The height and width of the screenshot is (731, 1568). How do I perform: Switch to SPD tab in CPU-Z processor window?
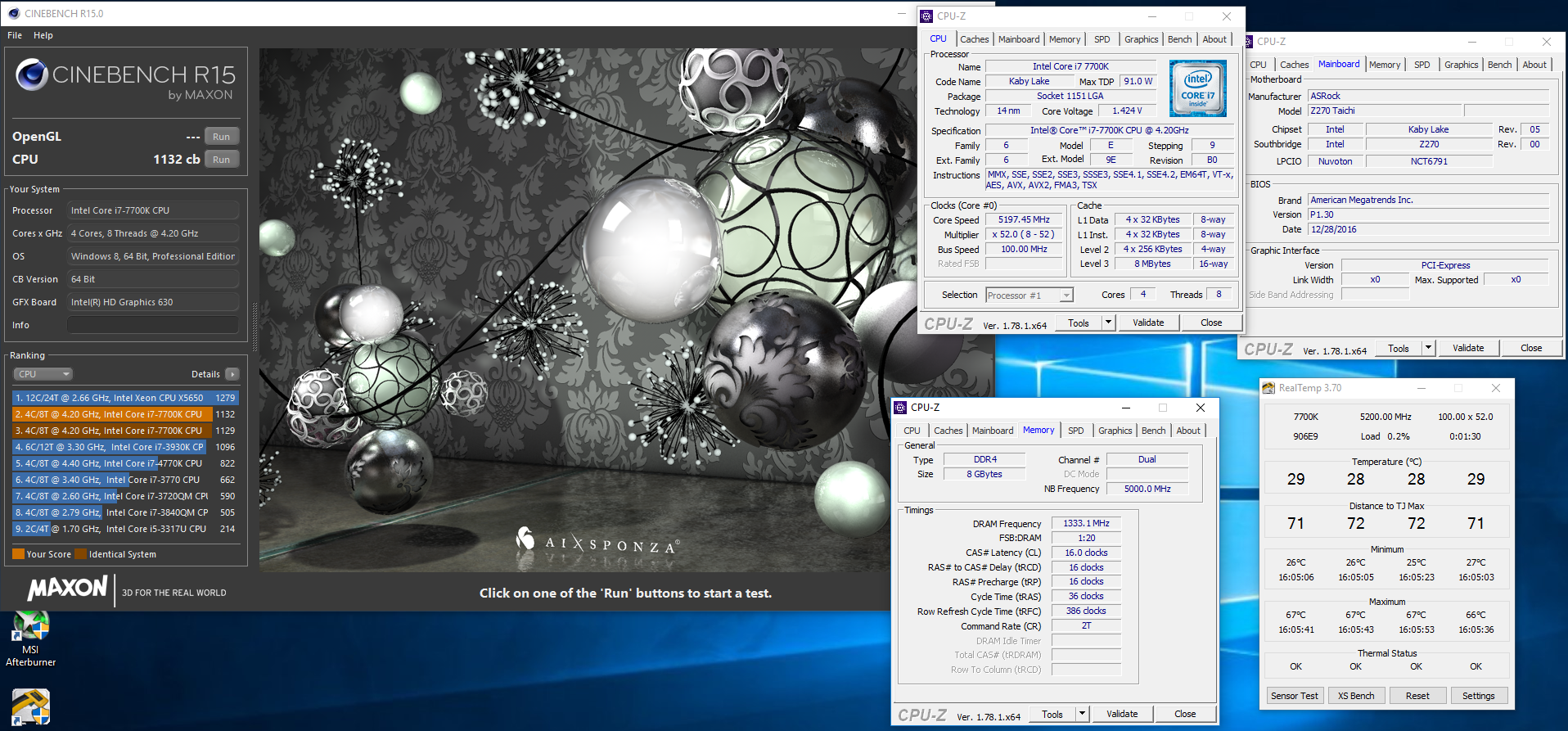point(1102,39)
